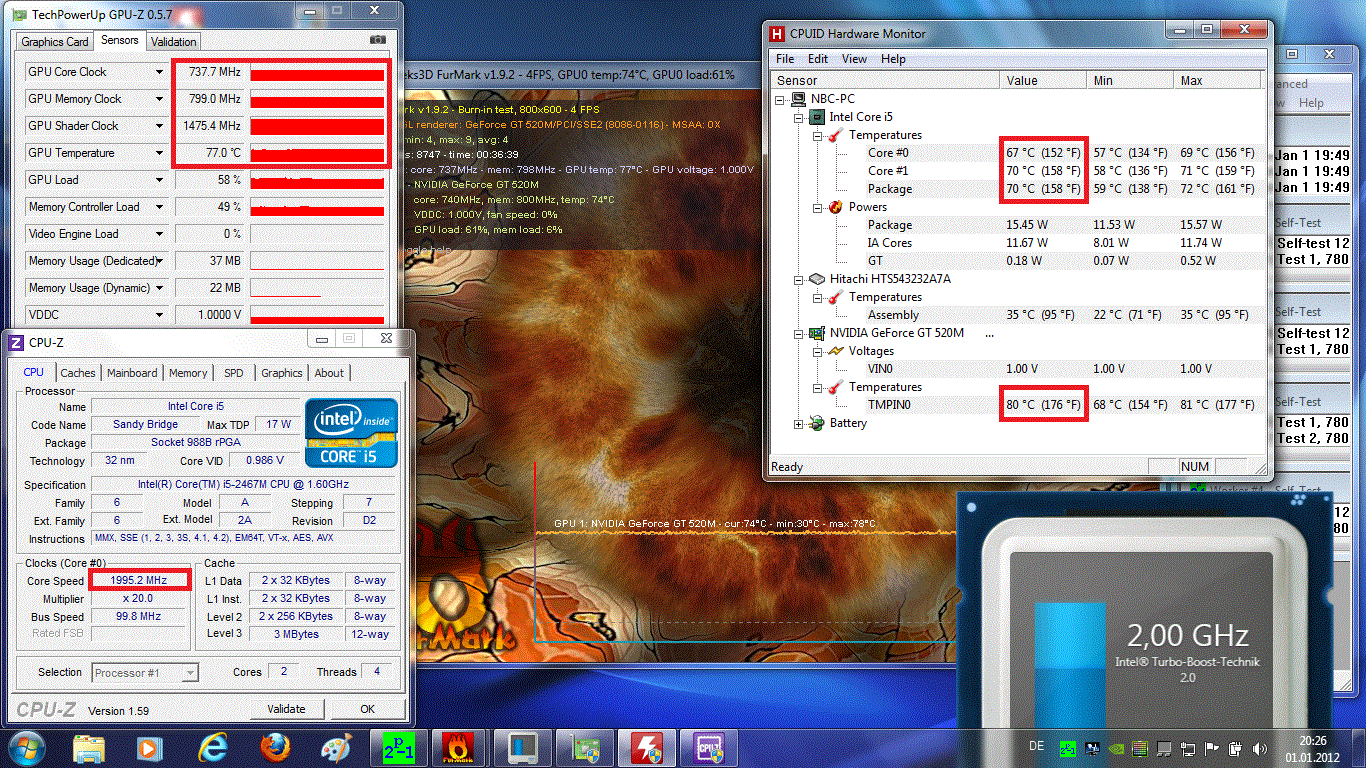The height and width of the screenshot is (768, 1366).
Task: Open the Memory tab in CPU-Z
Action: [x=188, y=373]
